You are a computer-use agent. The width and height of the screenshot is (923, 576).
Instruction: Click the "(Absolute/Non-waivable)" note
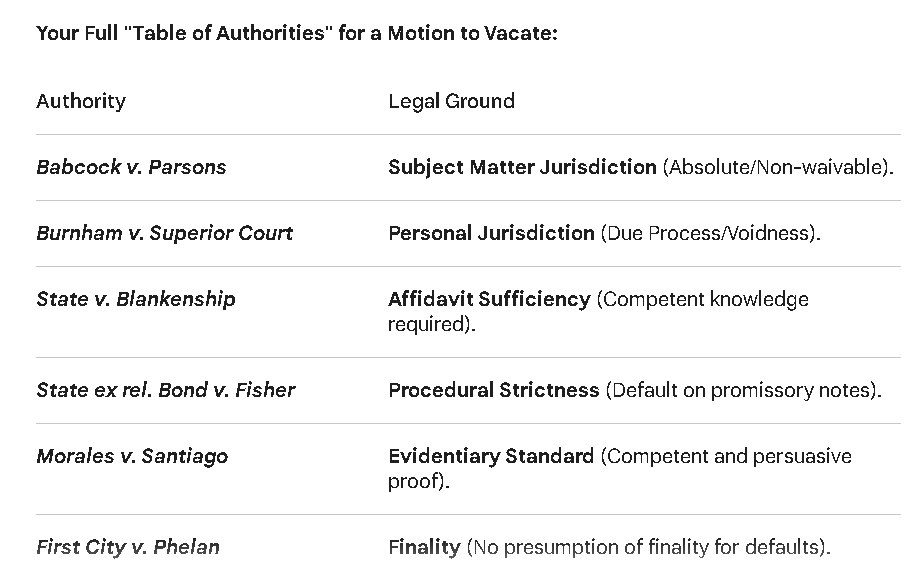pos(778,167)
